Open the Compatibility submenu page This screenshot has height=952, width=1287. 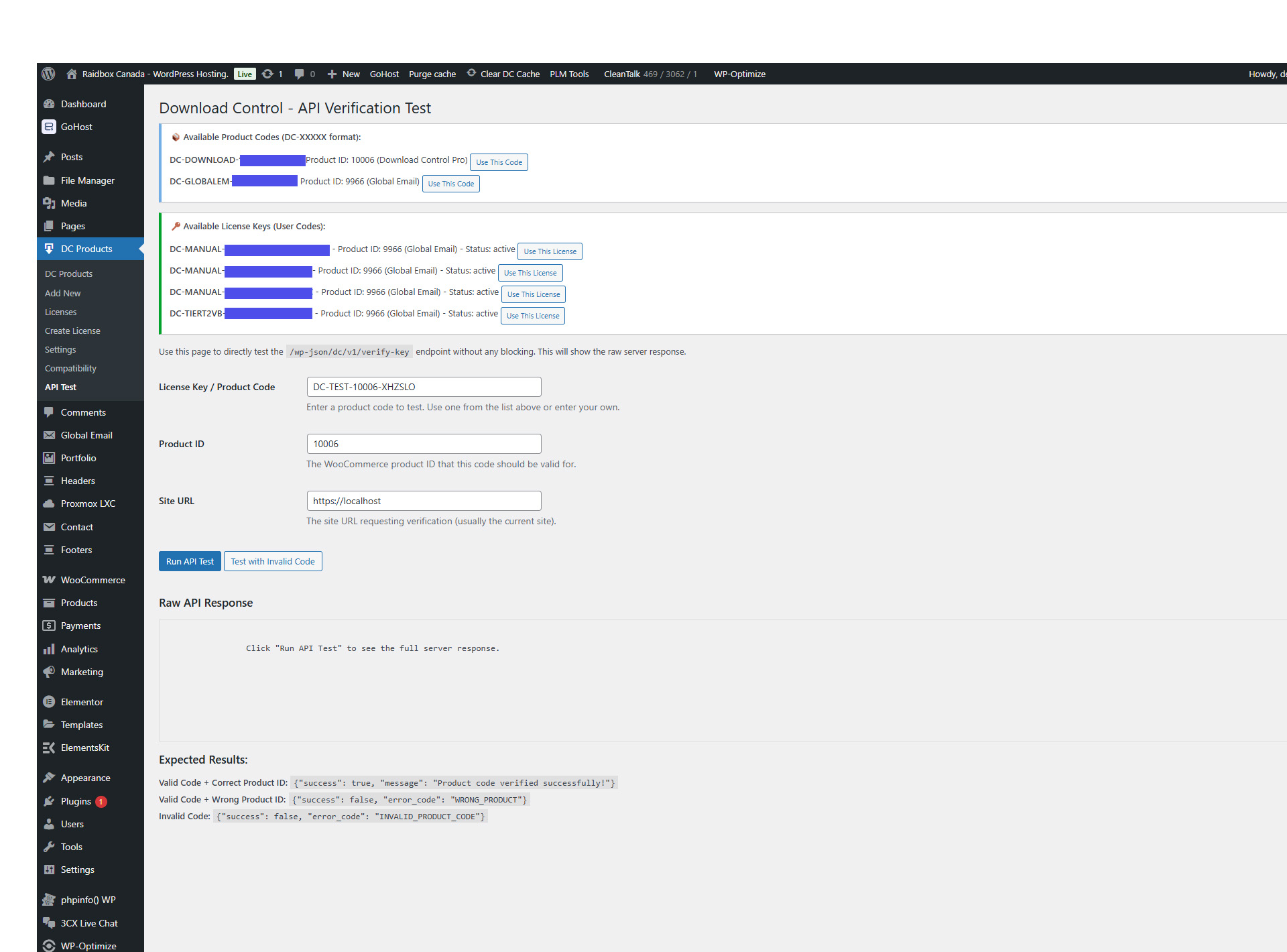tap(70, 368)
